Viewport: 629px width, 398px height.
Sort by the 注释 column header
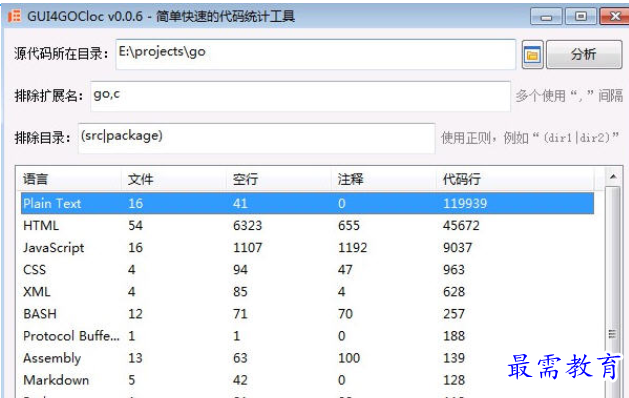(384, 179)
